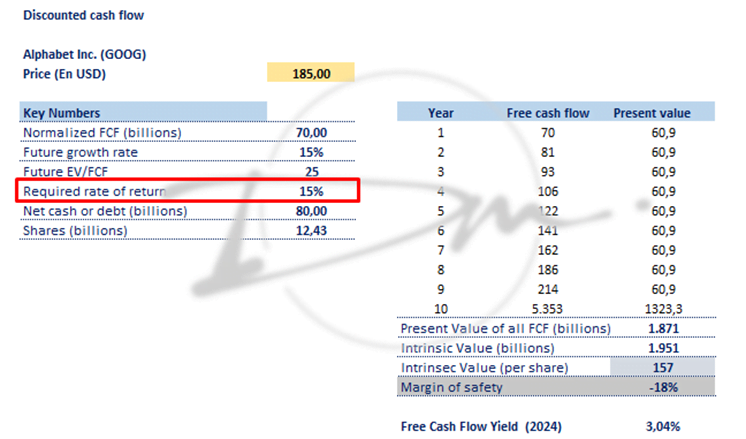Click the 'Intrinsec Value (per share)' label

coord(484,368)
